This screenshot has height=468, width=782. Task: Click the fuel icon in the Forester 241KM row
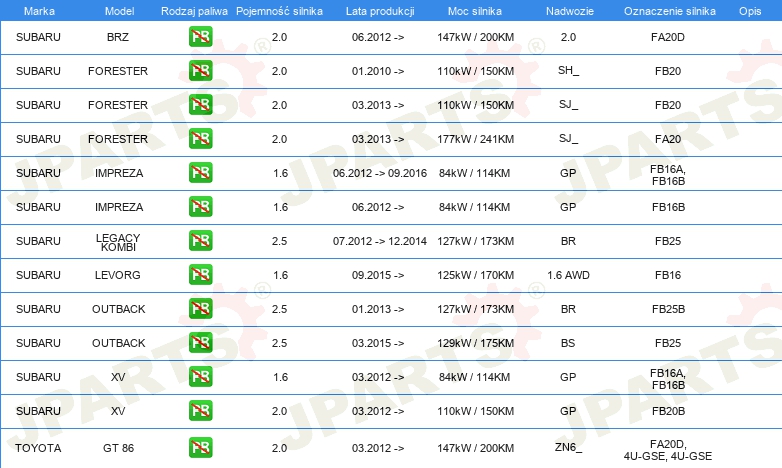(x=200, y=138)
